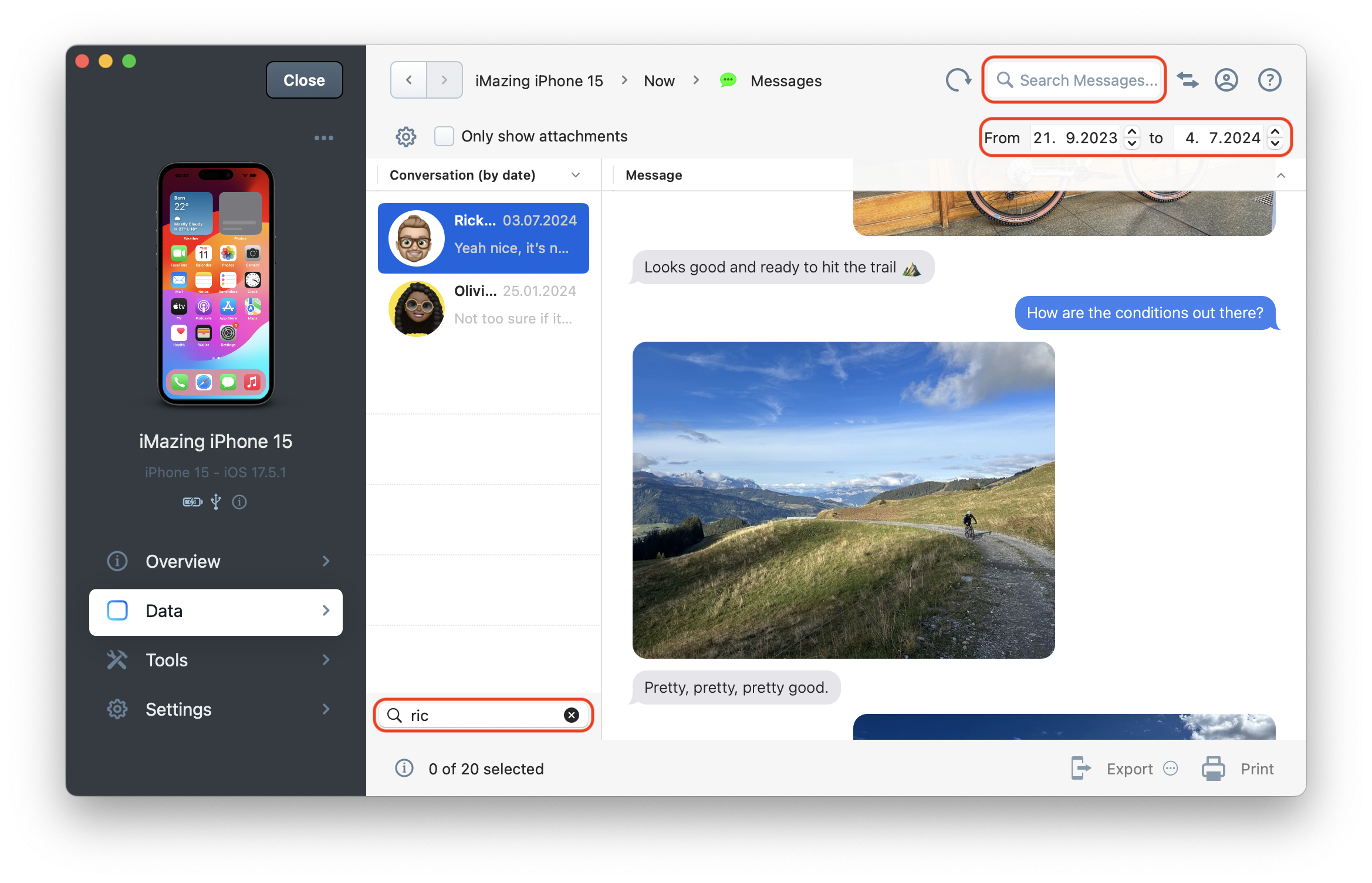The width and height of the screenshot is (1372, 883).
Task: Click 'Pretty, pretty, pretty good.' message
Action: point(736,687)
